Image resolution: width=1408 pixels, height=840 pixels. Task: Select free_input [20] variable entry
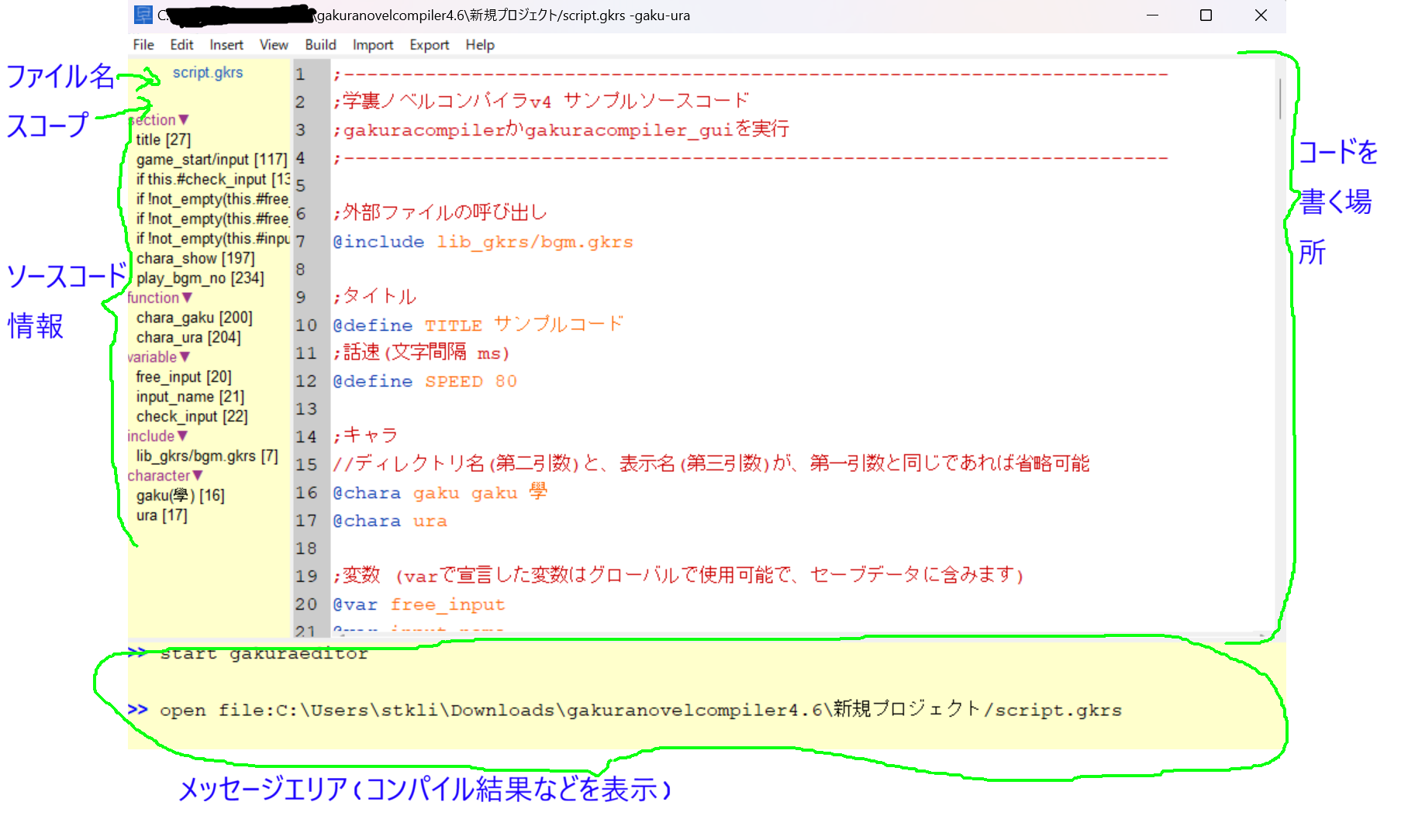[184, 377]
